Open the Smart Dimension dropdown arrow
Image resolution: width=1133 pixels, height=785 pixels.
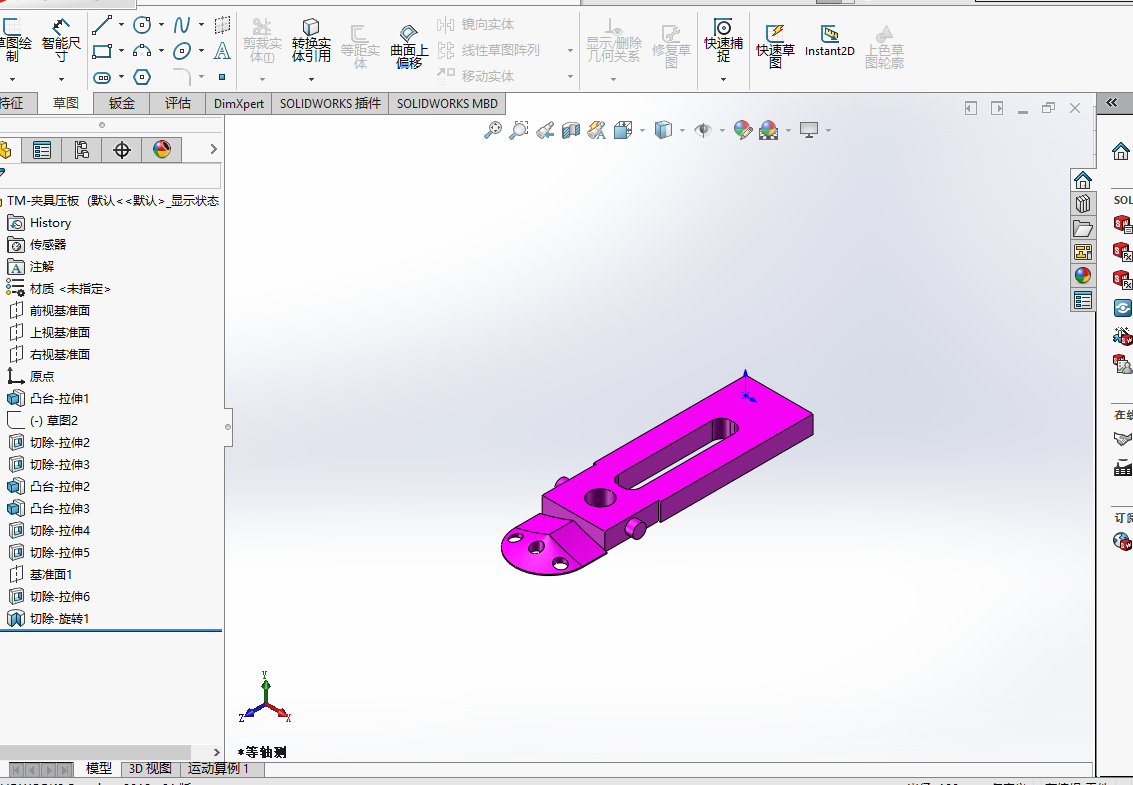(x=61, y=79)
